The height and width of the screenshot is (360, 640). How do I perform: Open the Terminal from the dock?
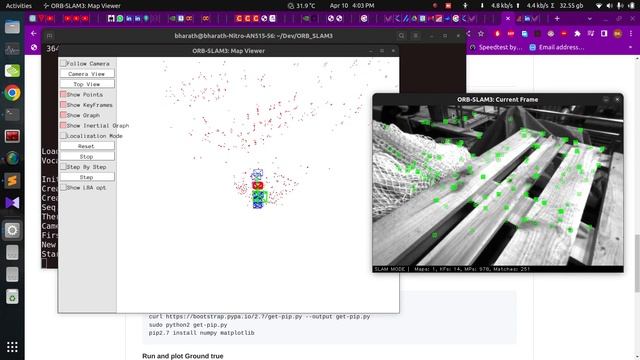pyautogui.click(x=12, y=115)
